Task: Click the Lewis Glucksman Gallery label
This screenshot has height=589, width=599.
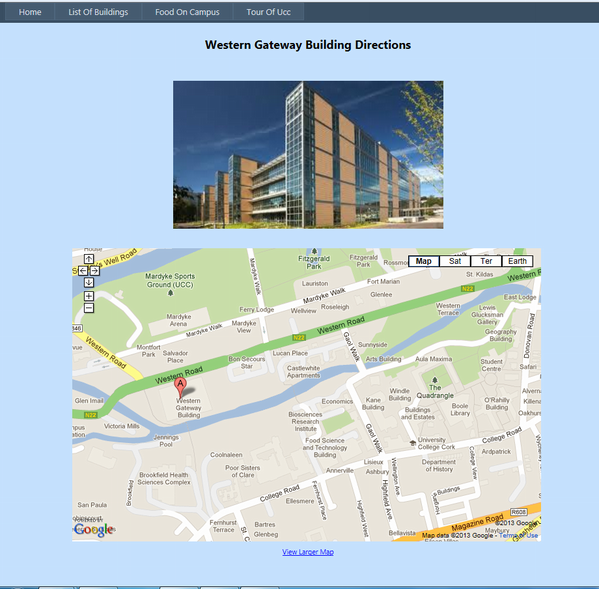Action: (x=487, y=315)
